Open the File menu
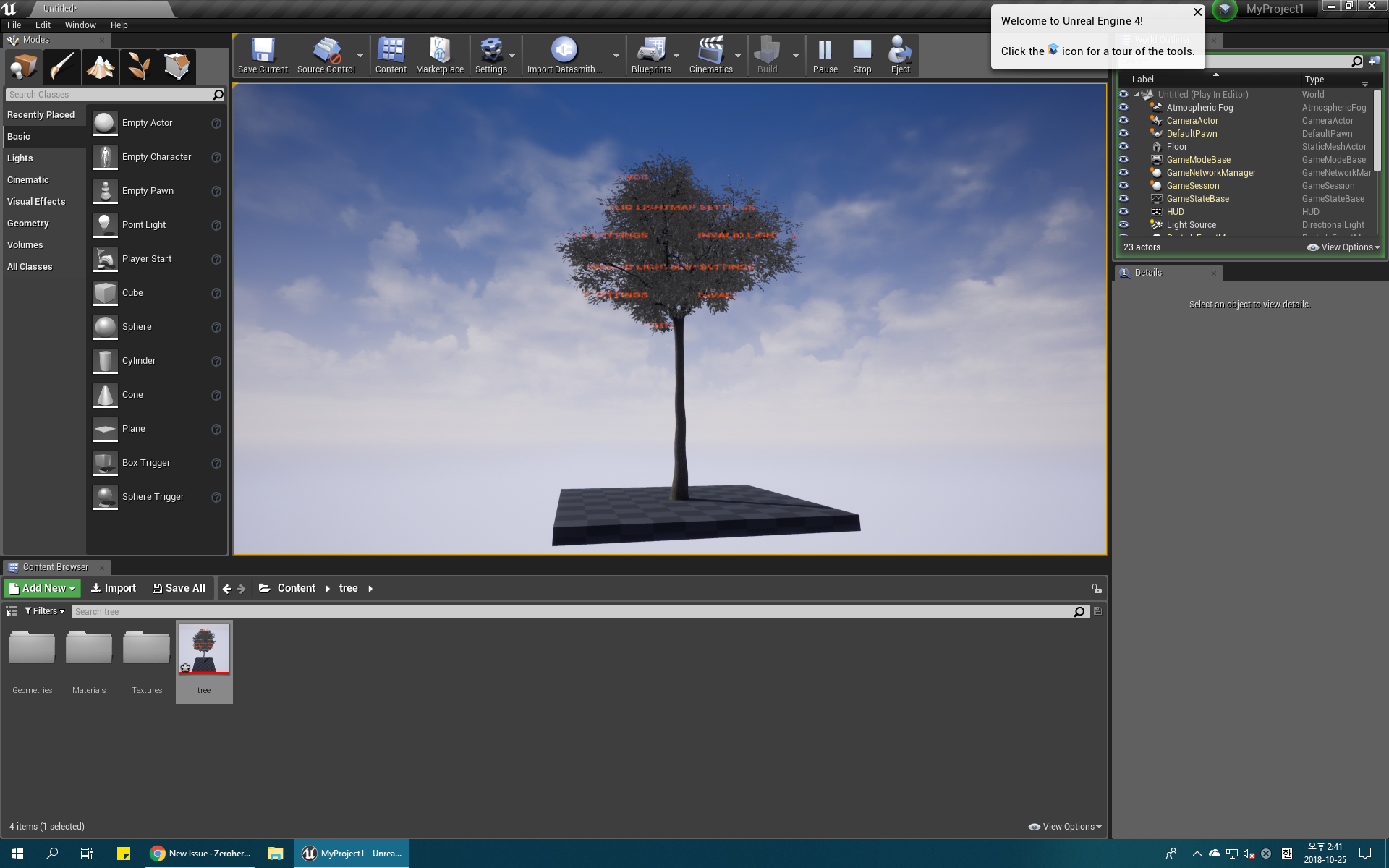The image size is (1389, 868). click(x=14, y=25)
